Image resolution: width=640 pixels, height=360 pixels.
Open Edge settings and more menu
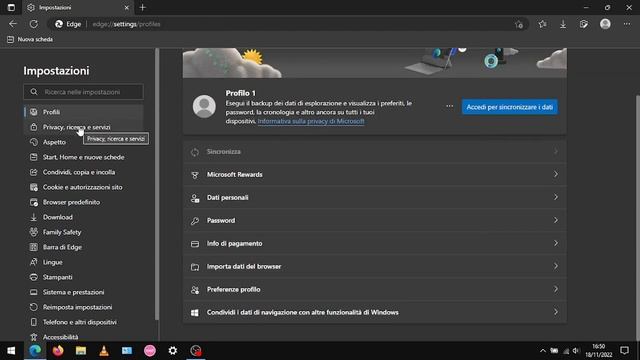coord(627,24)
